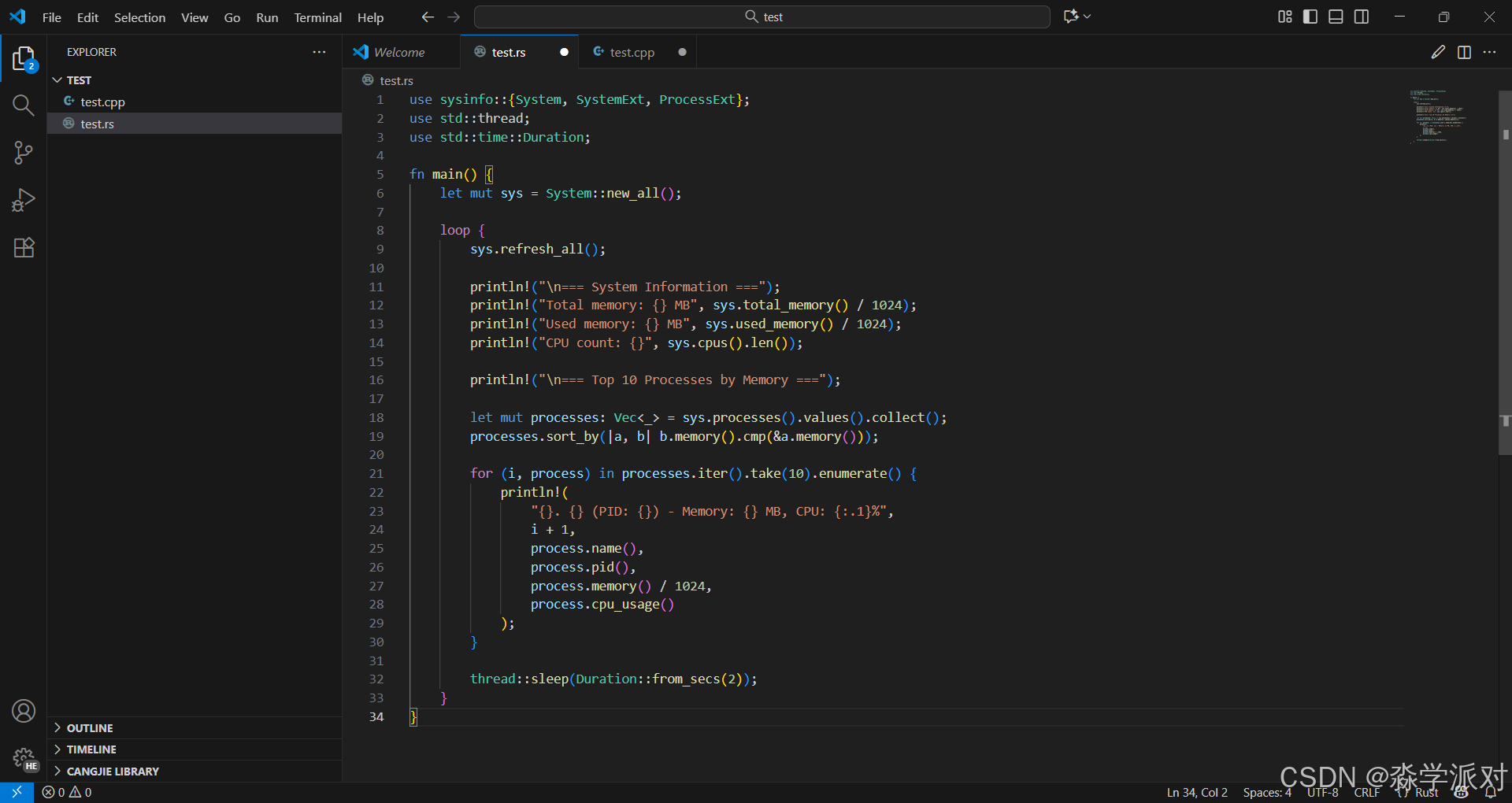Change indentation via Spaces: 4
The width and height of the screenshot is (1512, 803).
coord(1267,793)
